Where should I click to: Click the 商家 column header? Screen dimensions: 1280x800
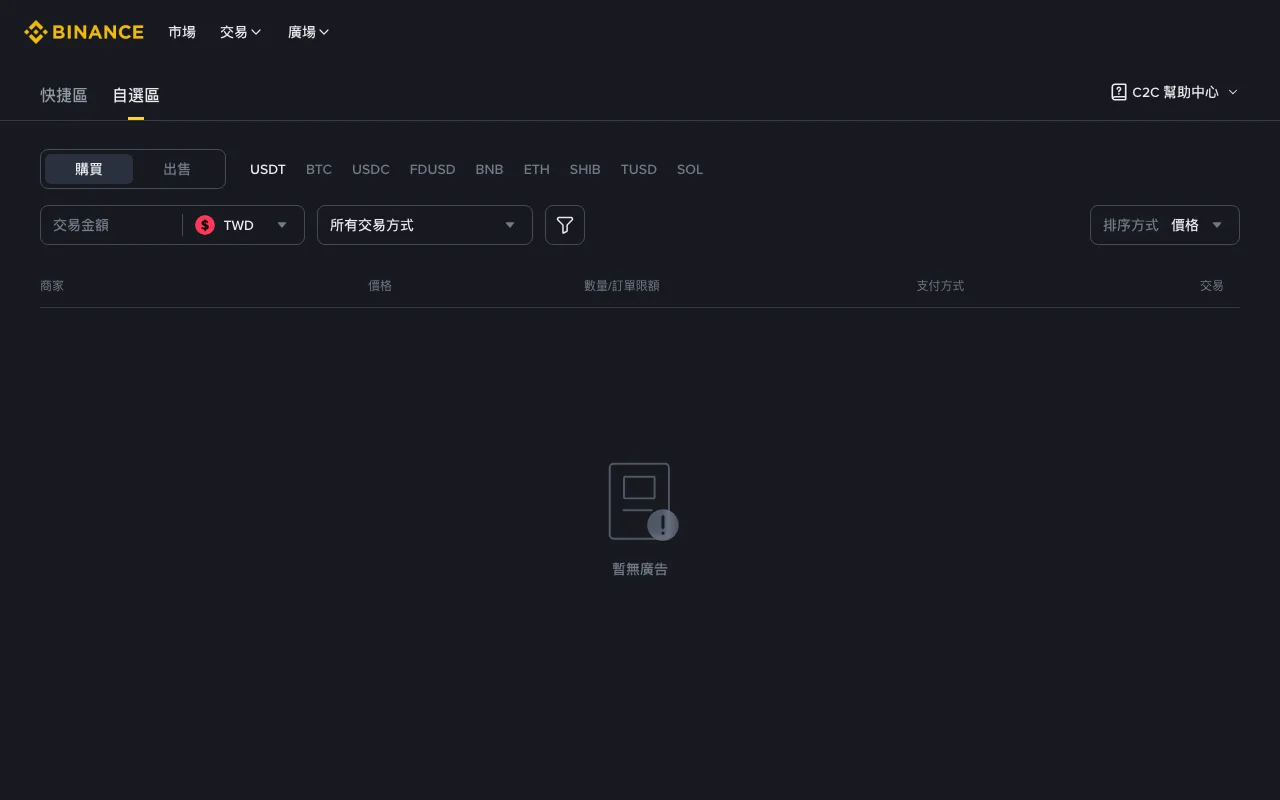pos(52,285)
